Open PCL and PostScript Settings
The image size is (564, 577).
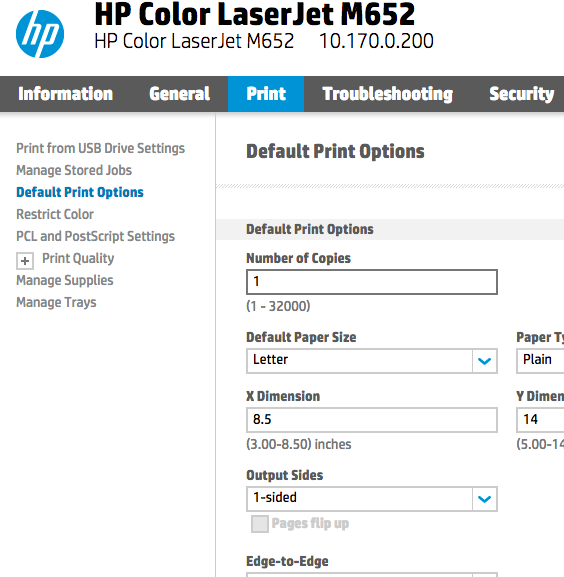95,236
